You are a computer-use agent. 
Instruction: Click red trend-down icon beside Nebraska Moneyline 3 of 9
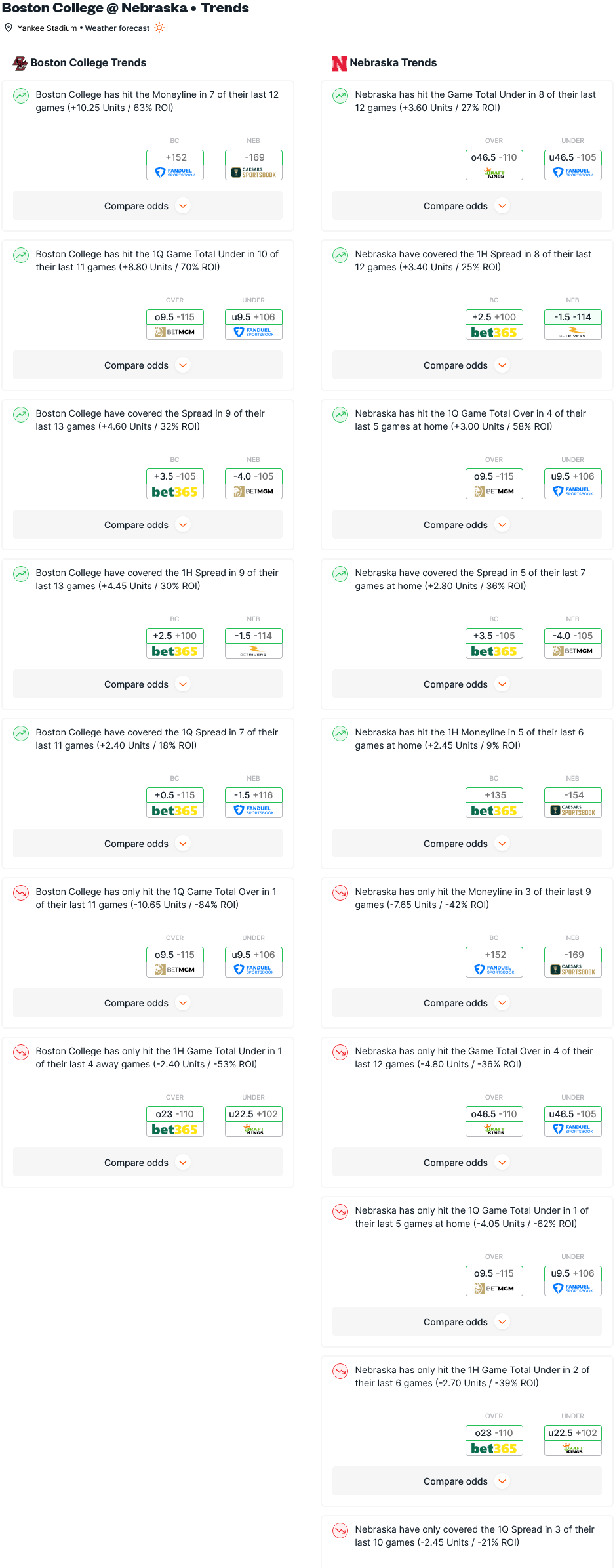pos(340,893)
